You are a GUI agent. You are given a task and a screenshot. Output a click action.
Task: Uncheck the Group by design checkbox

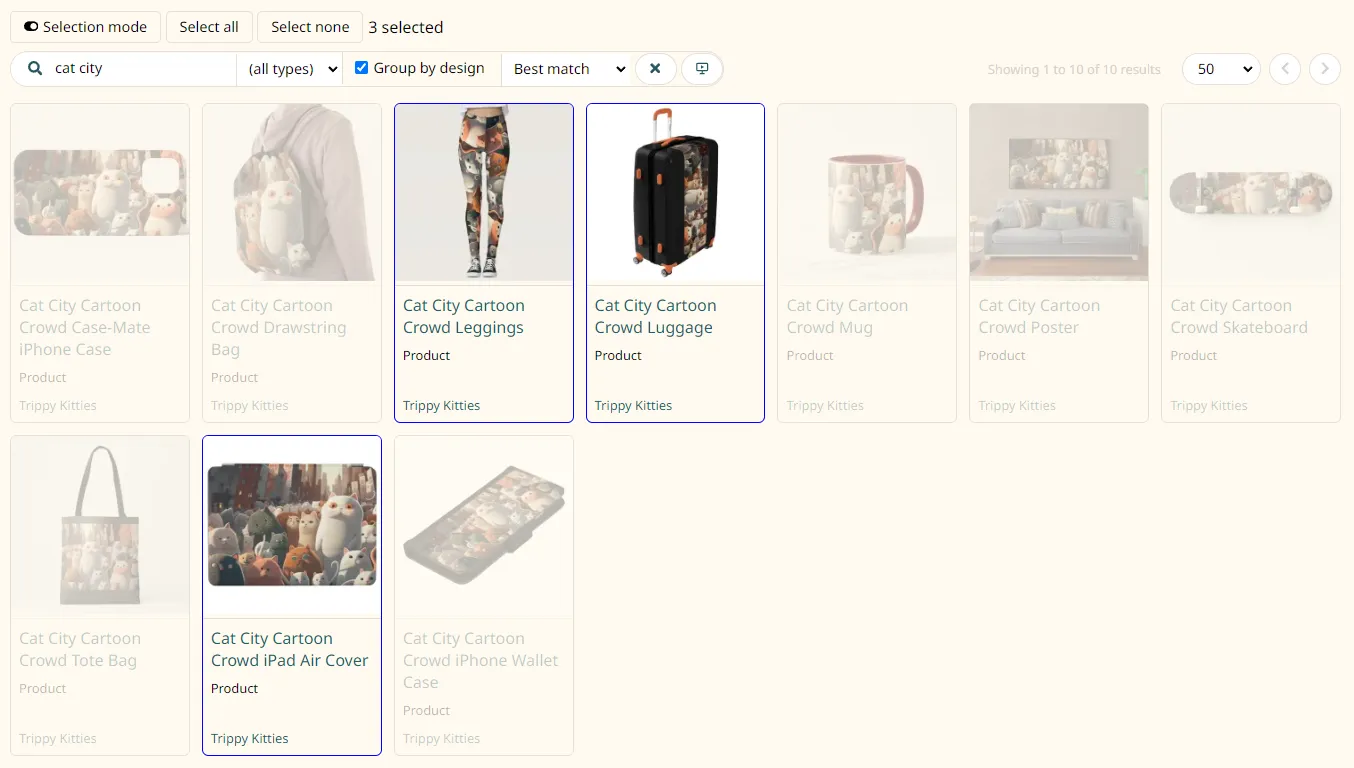coord(362,68)
